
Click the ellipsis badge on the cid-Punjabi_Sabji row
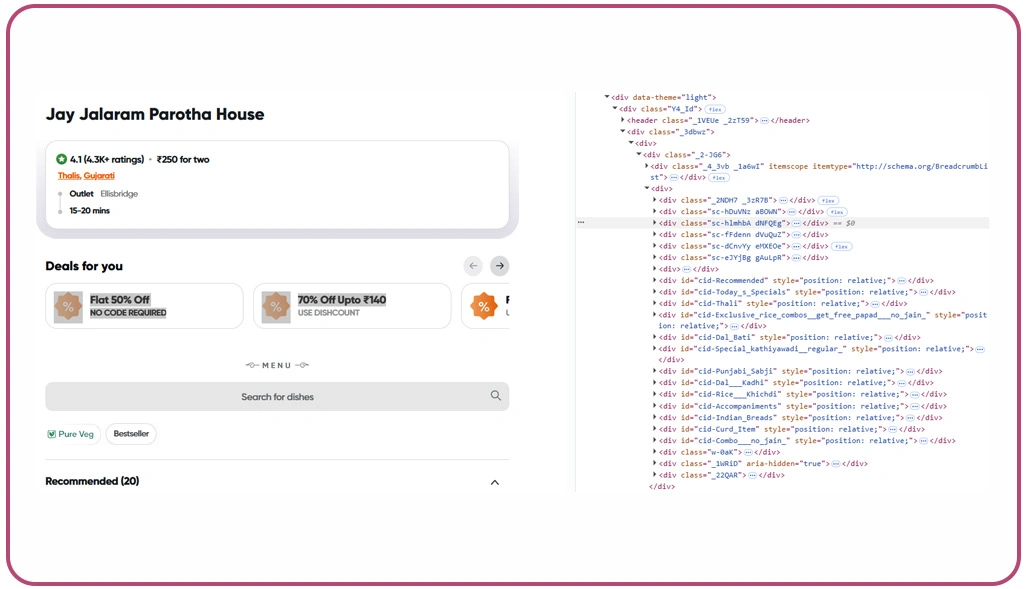910,371
